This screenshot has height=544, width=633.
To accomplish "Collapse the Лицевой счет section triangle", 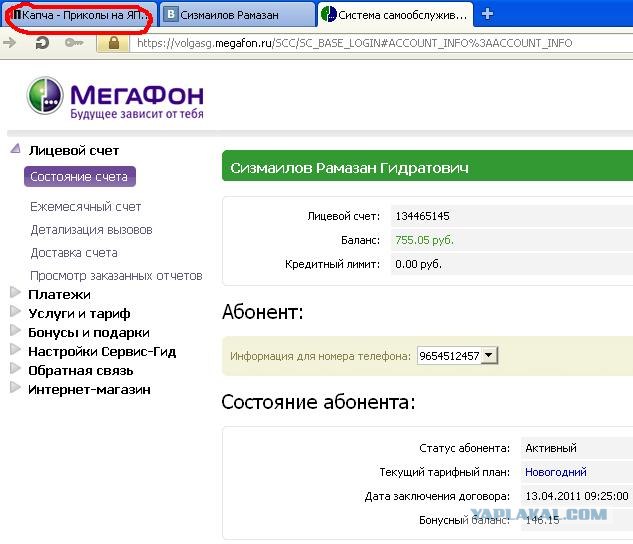I will click(x=15, y=149).
